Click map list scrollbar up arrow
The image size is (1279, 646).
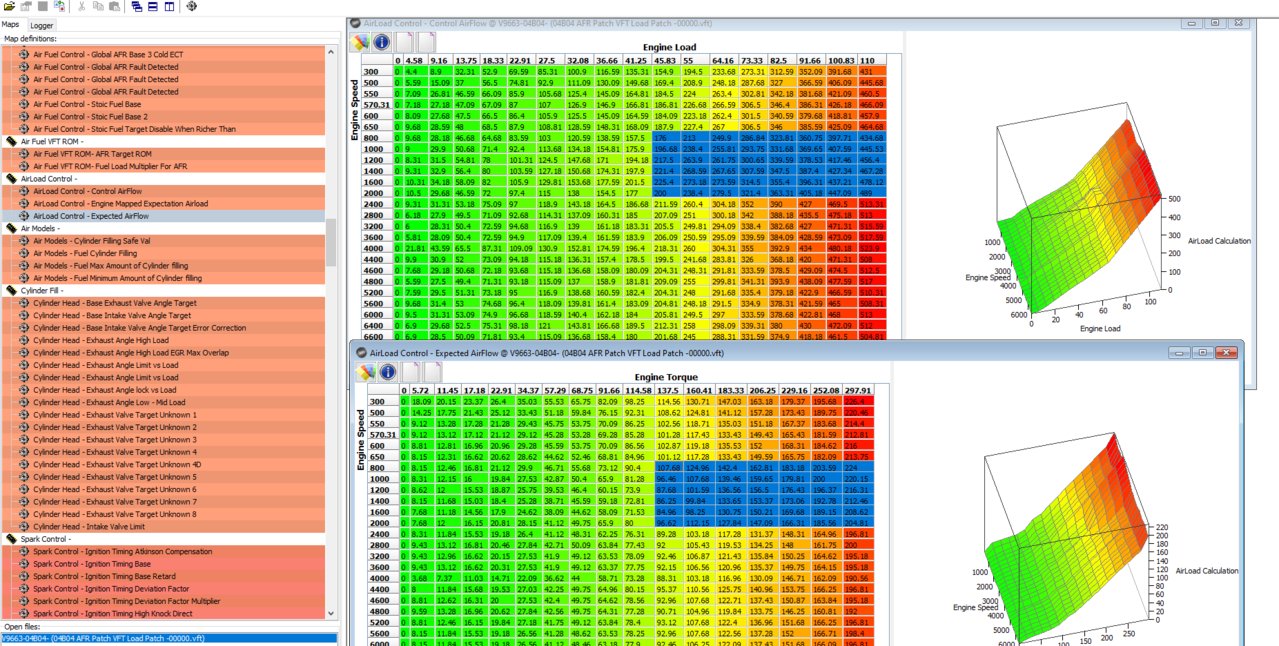[330, 50]
